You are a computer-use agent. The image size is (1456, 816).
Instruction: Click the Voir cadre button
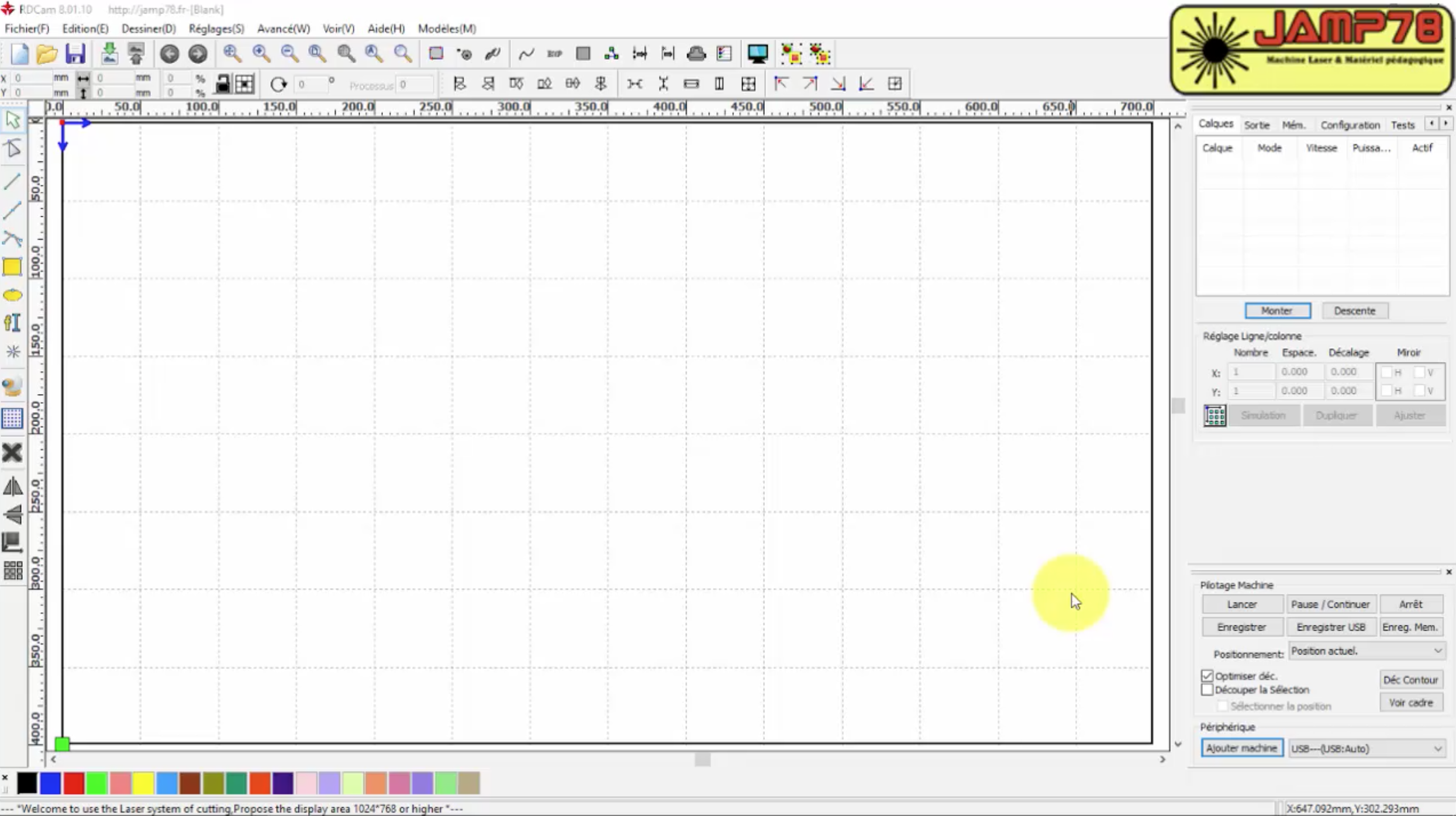pos(1410,703)
